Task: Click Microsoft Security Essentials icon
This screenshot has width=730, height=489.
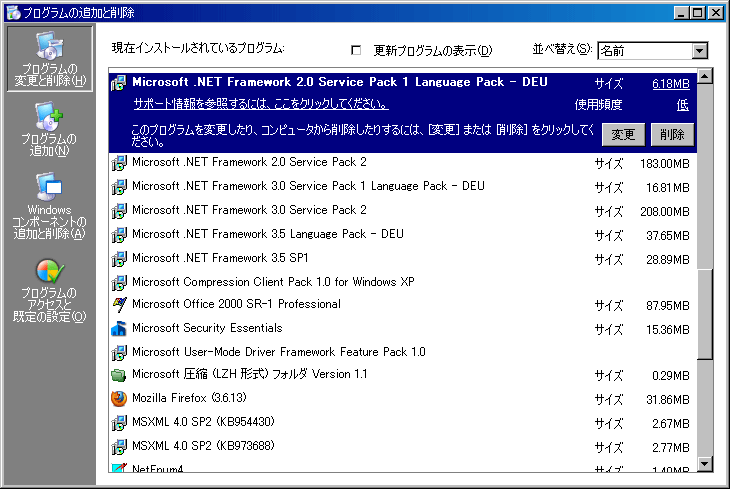Action: pos(119,329)
